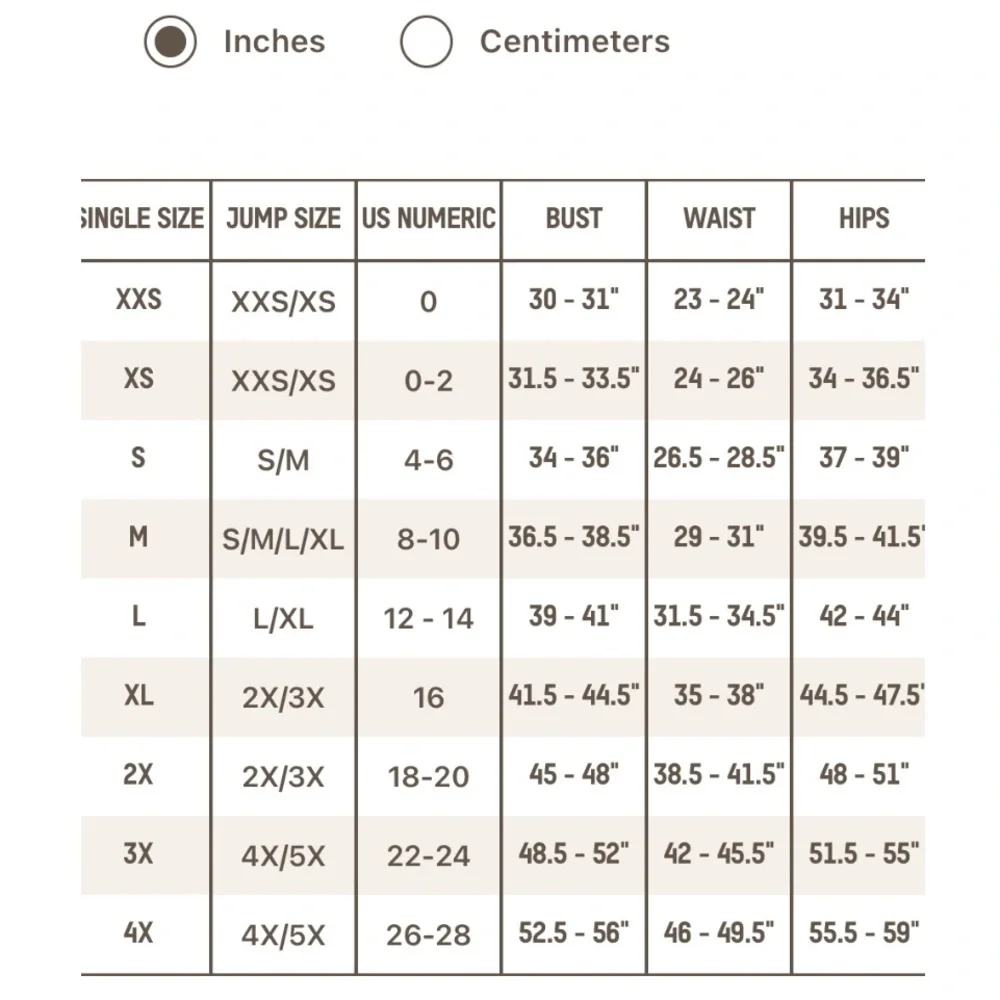Viewport: 1000px width, 1000px height.
Task: Click the JUMP SIZE column header
Action: coord(283,218)
